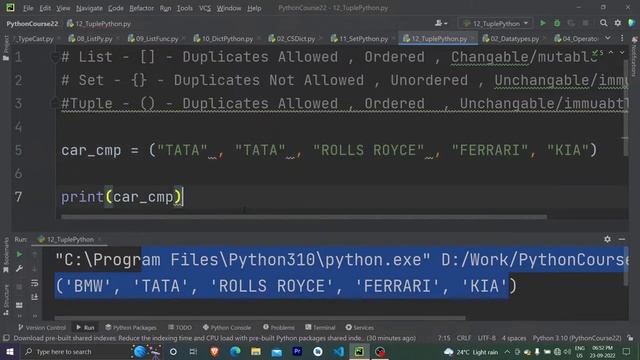Open Terminal tool window
The width and height of the screenshot is (640, 360).
pyautogui.click(x=320, y=327)
